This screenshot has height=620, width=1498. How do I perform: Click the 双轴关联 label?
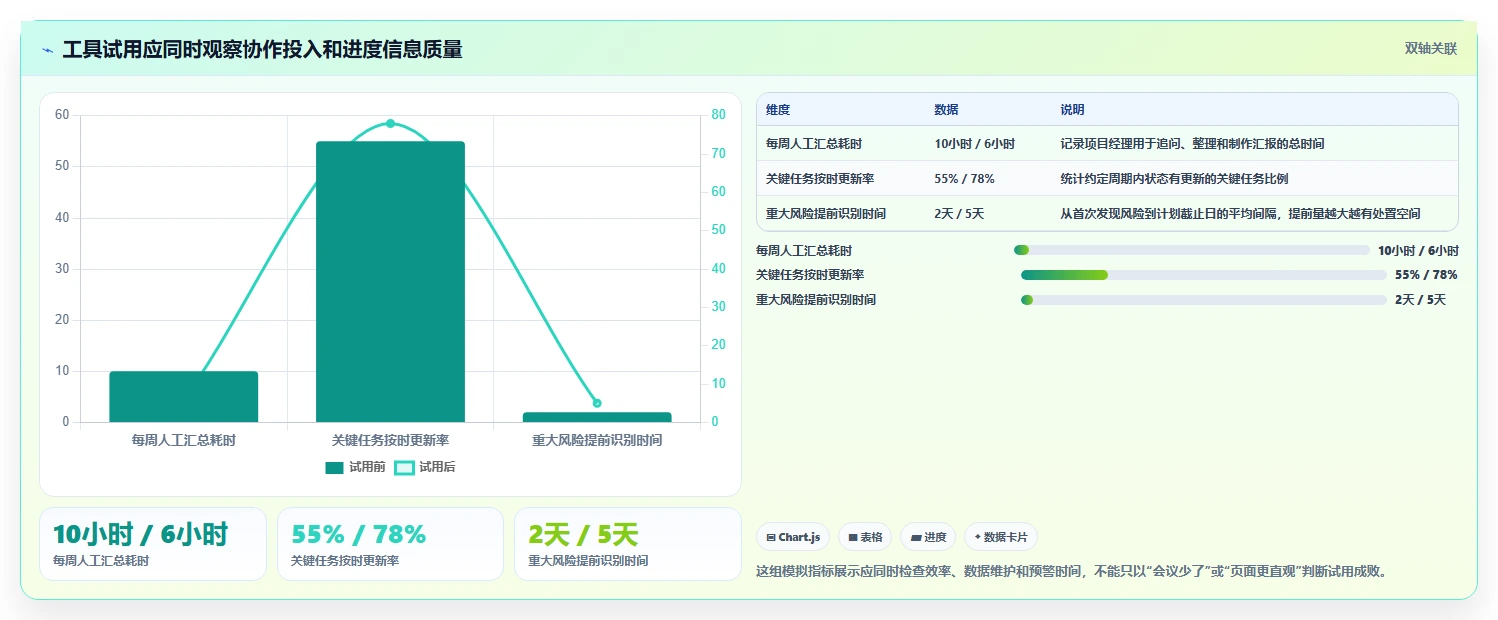click(1431, 48)
